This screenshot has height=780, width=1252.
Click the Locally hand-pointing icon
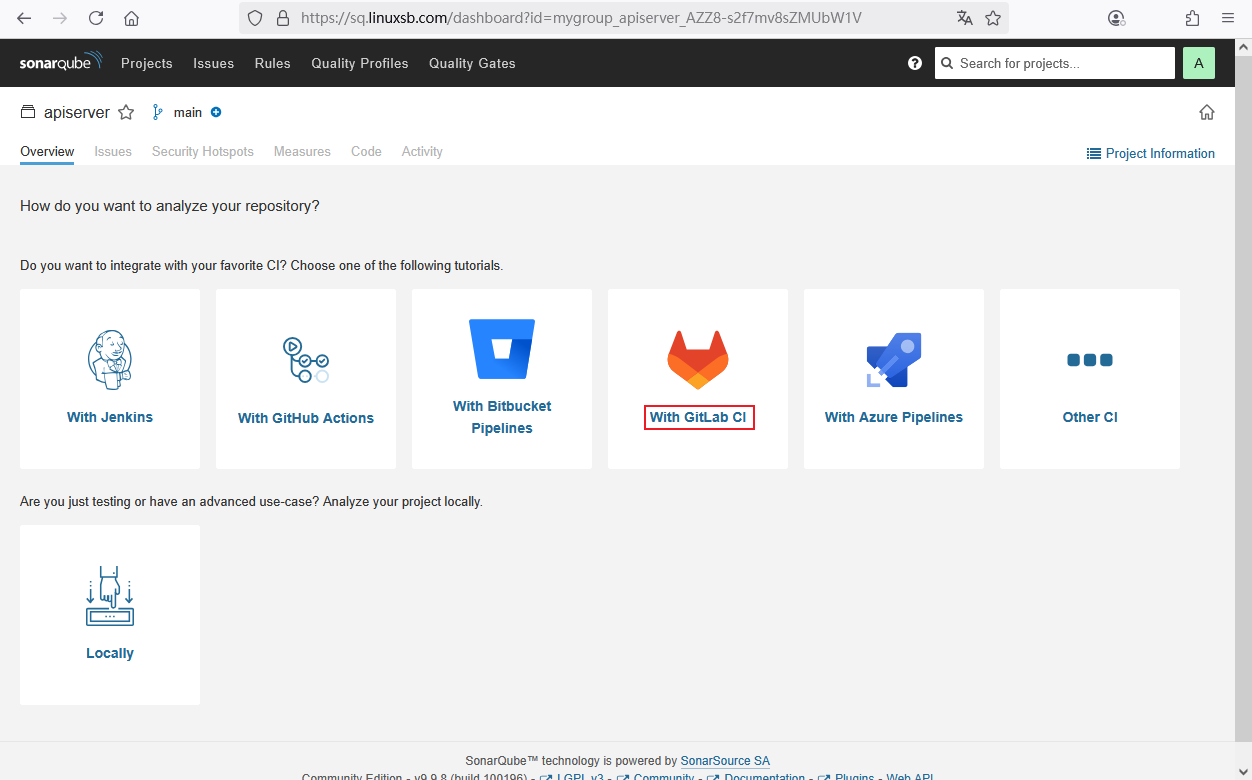[x=110, y=596]
